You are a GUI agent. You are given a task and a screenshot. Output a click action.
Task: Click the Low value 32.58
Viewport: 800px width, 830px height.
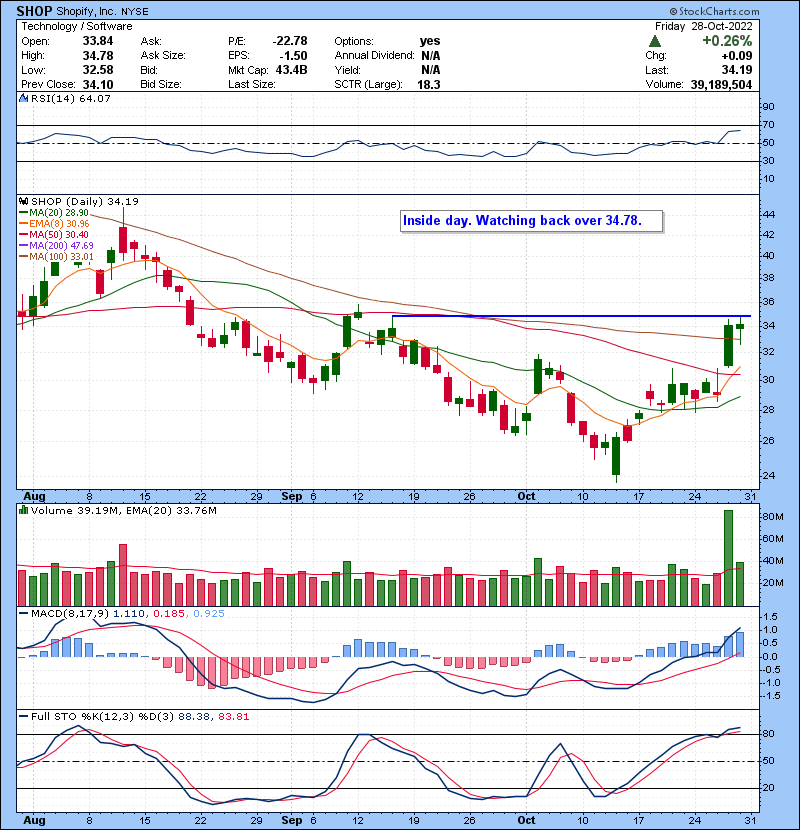point(98,70)
